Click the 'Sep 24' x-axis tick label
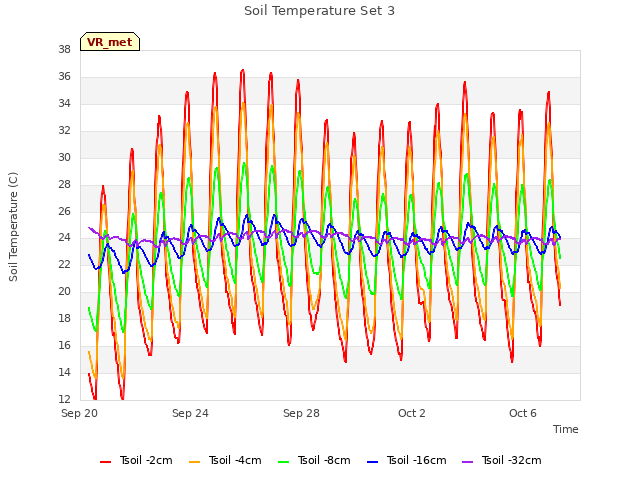This screenshot has width=640, height=480. coord(190,413)
